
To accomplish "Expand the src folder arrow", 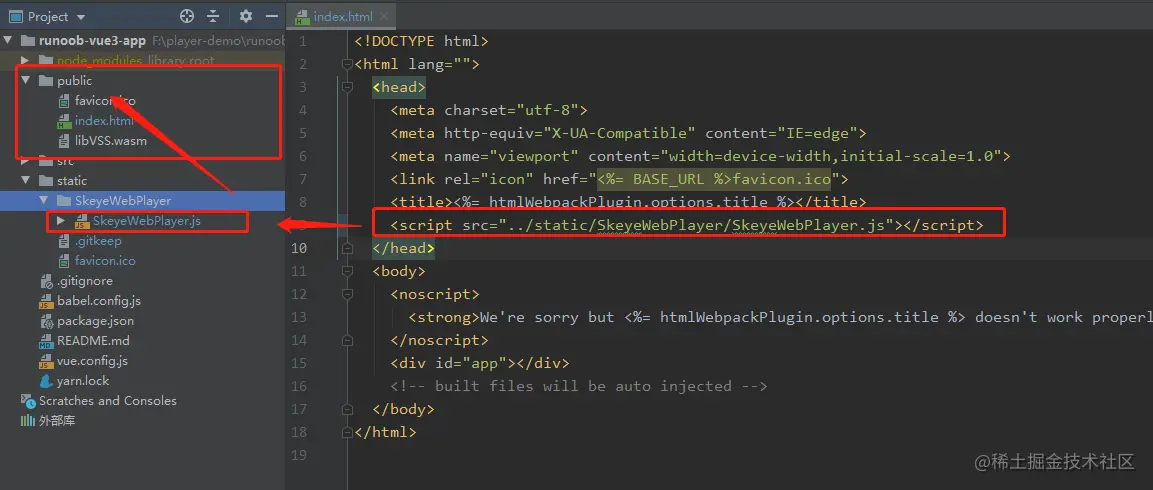I will (x=25, y=160).
